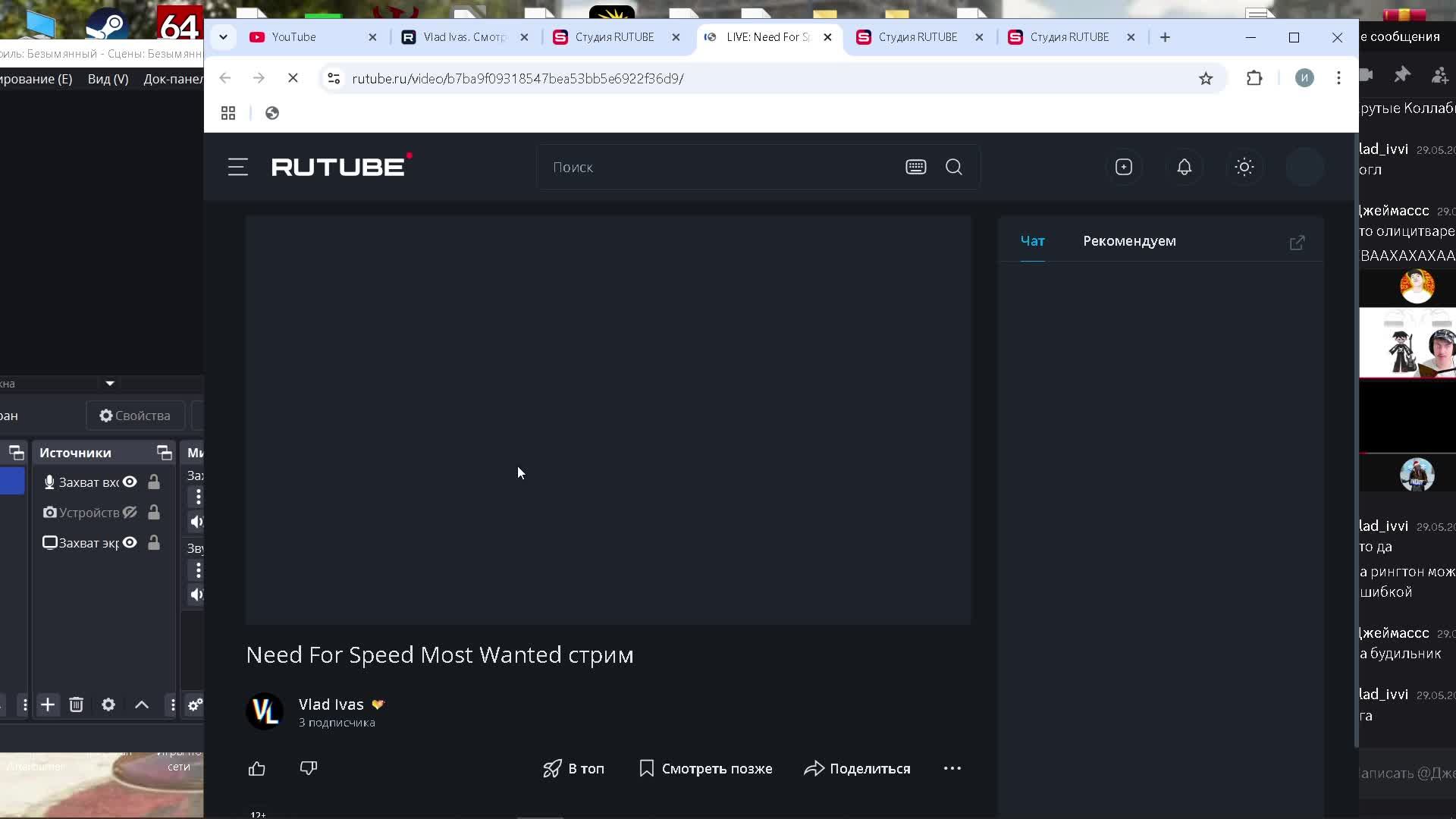The image size is (1456, 819).
Task: Open advanced audio settings gears in mixer
Action: tap(195, 704)
